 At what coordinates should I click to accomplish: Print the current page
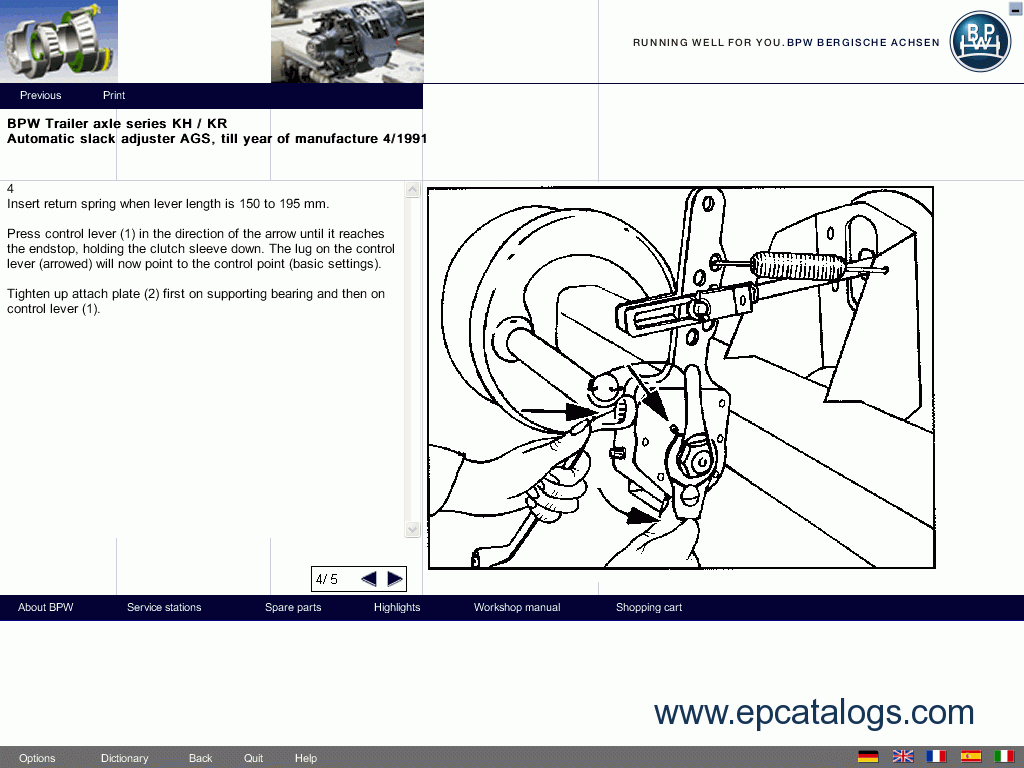(x=114, y=96)
